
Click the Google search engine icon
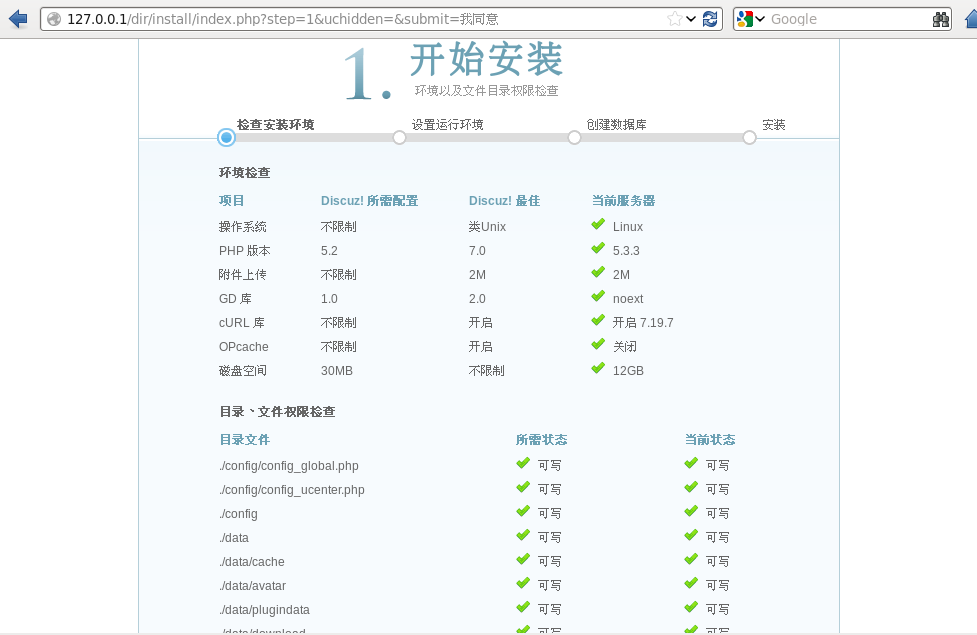click(x=744, y=19)
